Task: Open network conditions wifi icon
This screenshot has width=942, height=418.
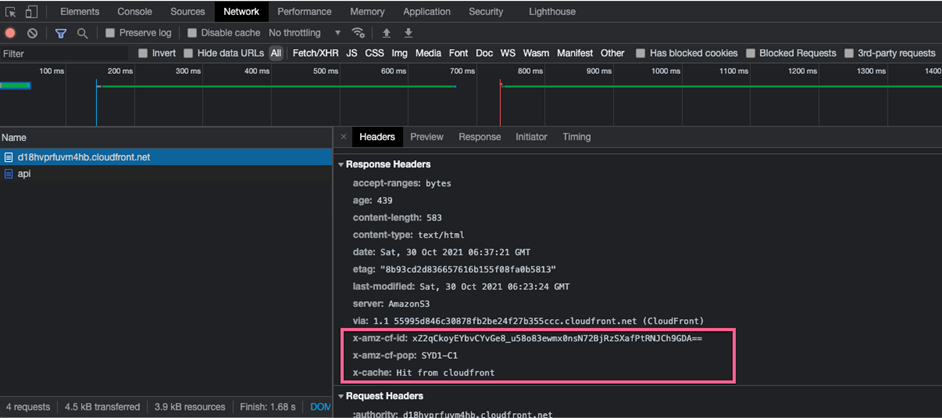Action: pos(358,33)
